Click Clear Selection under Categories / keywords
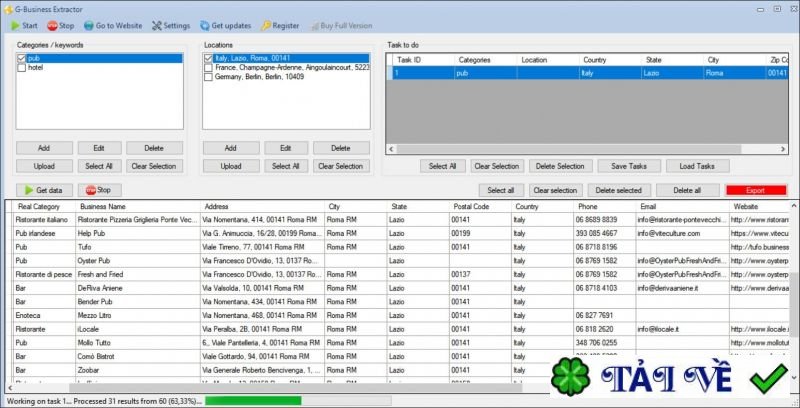The height and width of the screenshot is (408, 800). pyautogui.click(x=154, y=166)
